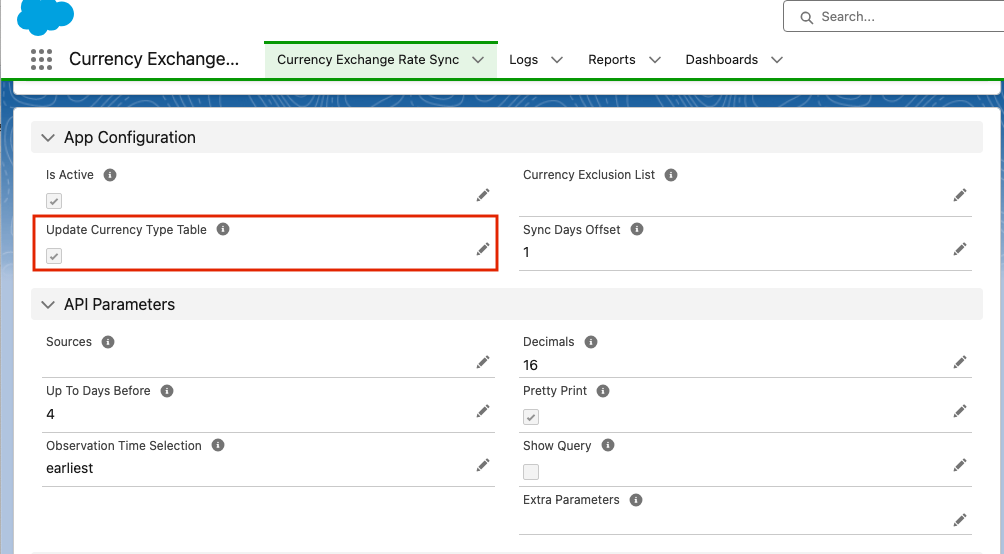Toggle Update Currency Type Table checkbox
The height and width of the screenshot is (554, 1004).
(x=54, y=256)
